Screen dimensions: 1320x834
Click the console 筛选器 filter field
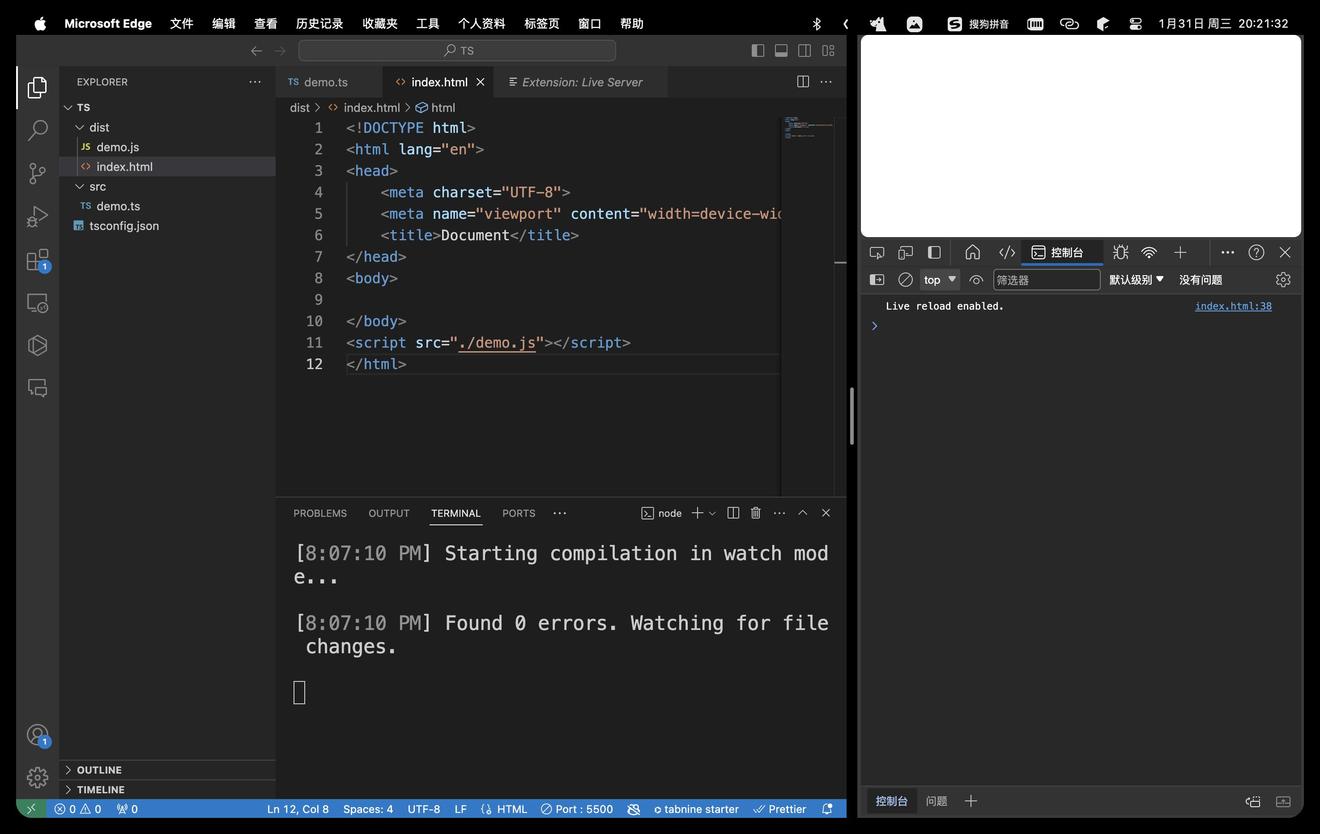click(1046, 280)
